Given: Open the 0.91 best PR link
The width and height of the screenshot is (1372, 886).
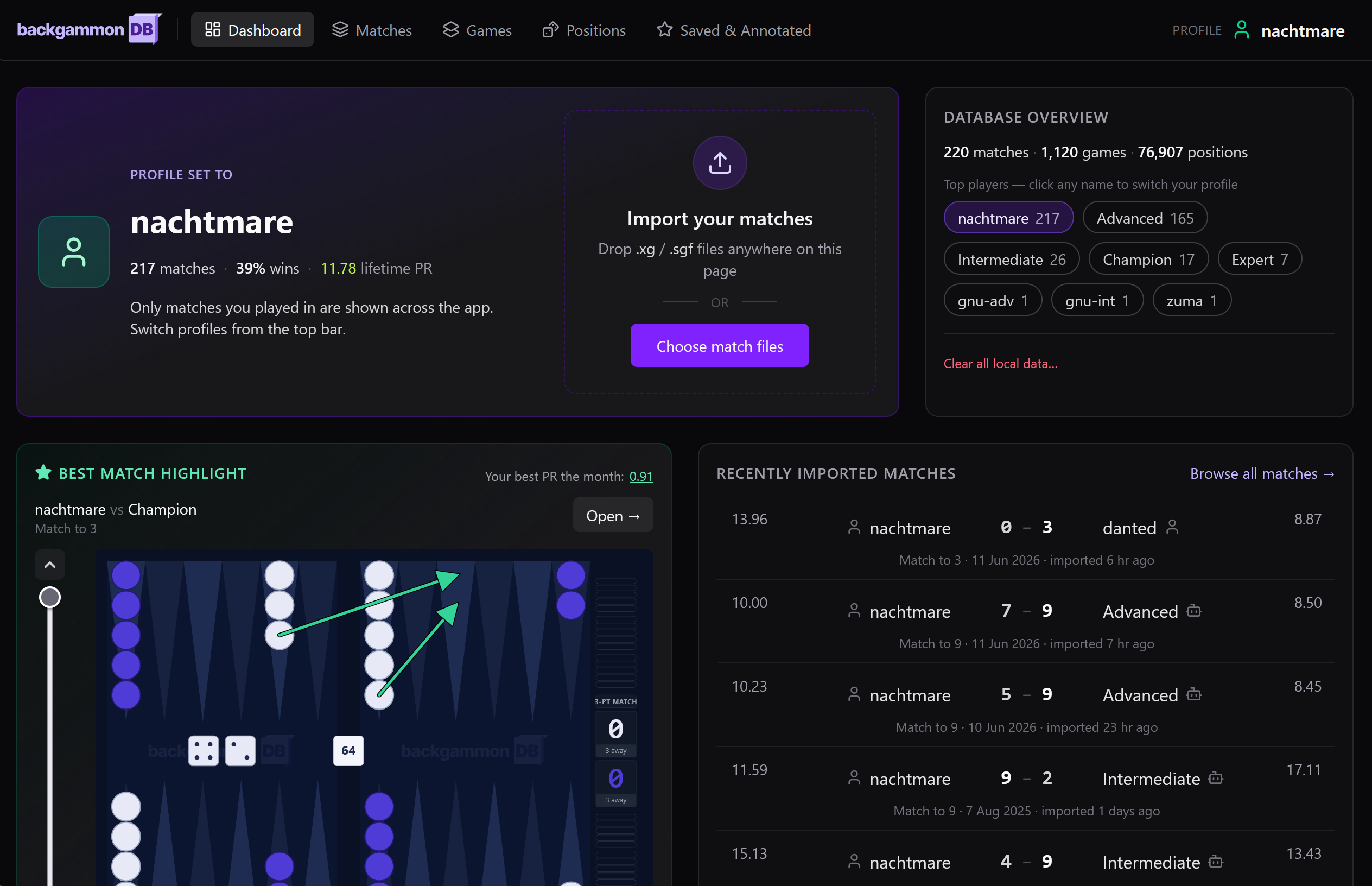Looking at the screenshot, I should pos(640,476).
